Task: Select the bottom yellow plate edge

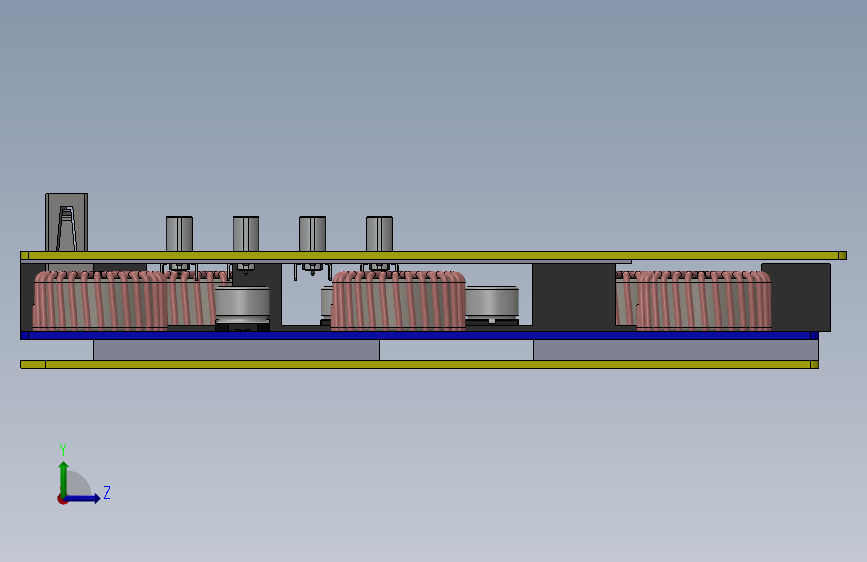Action: pyautogui.click(x=419, y=365)
